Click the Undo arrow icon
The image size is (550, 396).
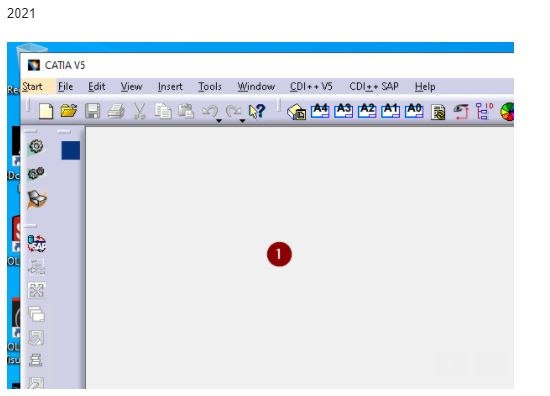tap(210, 112)
